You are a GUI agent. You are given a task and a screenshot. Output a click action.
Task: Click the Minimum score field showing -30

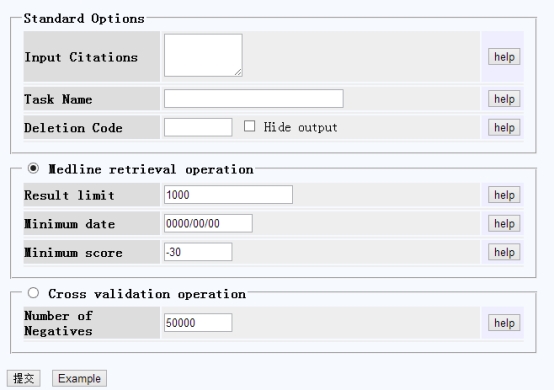coord(198,252)
